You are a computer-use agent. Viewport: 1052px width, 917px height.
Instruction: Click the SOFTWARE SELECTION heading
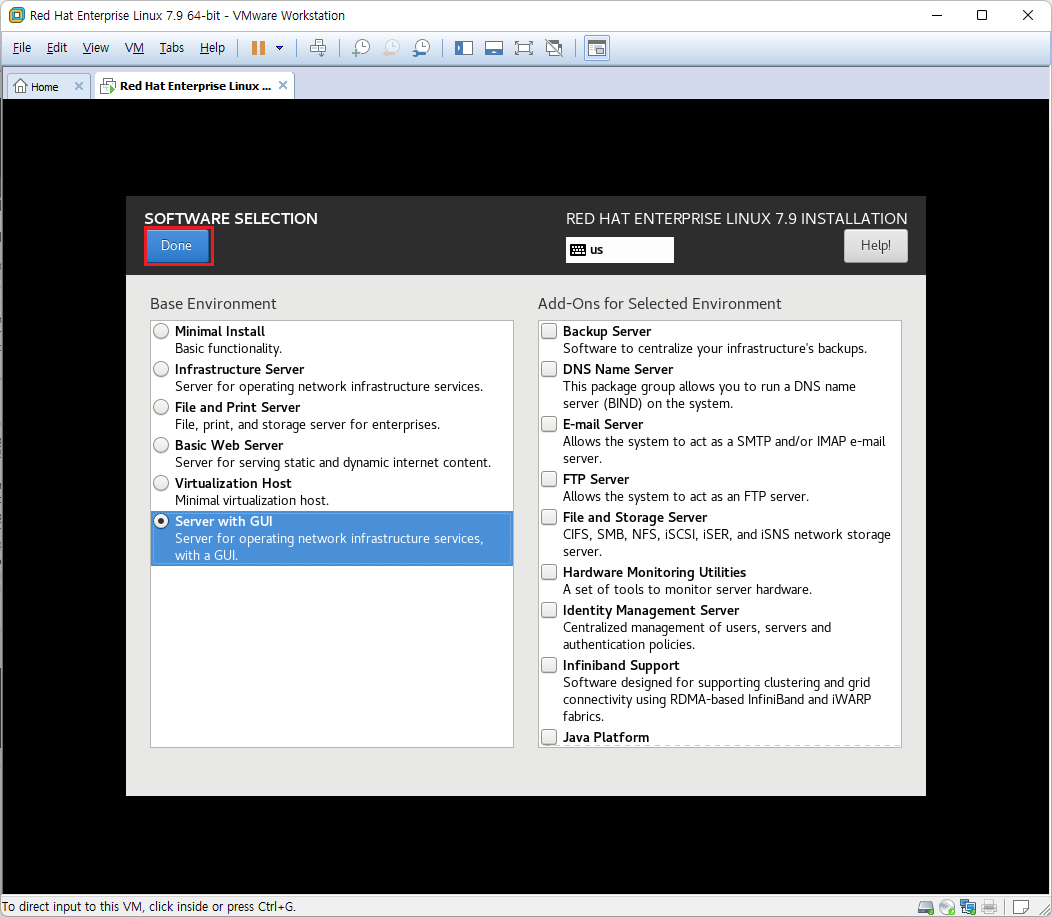tap(231, 219)
